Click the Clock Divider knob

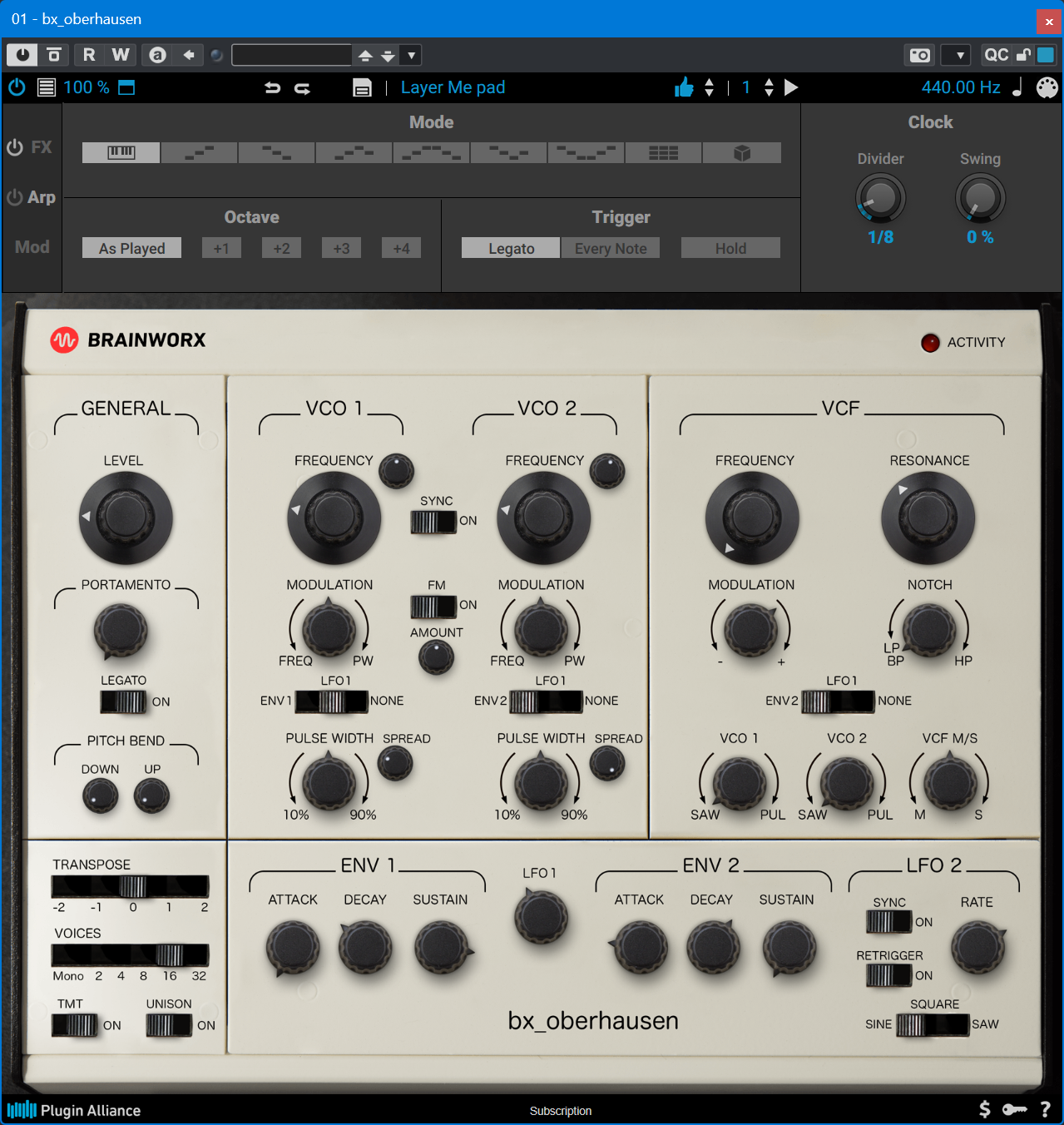pos(880,199)
